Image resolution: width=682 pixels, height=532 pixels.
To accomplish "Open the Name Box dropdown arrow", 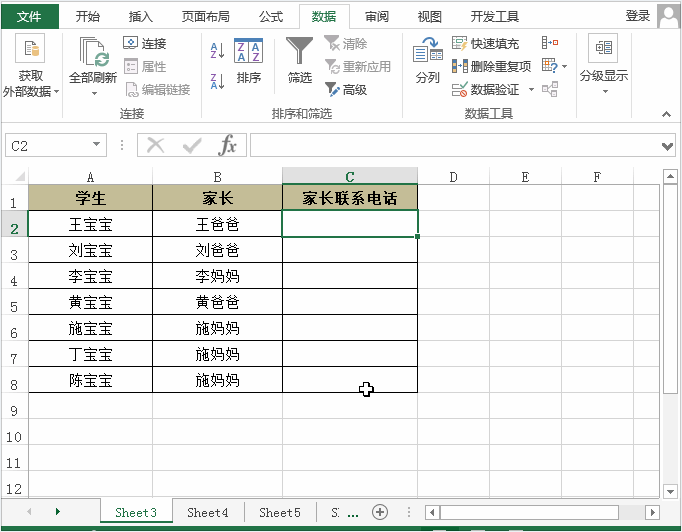I will [97, 145].
